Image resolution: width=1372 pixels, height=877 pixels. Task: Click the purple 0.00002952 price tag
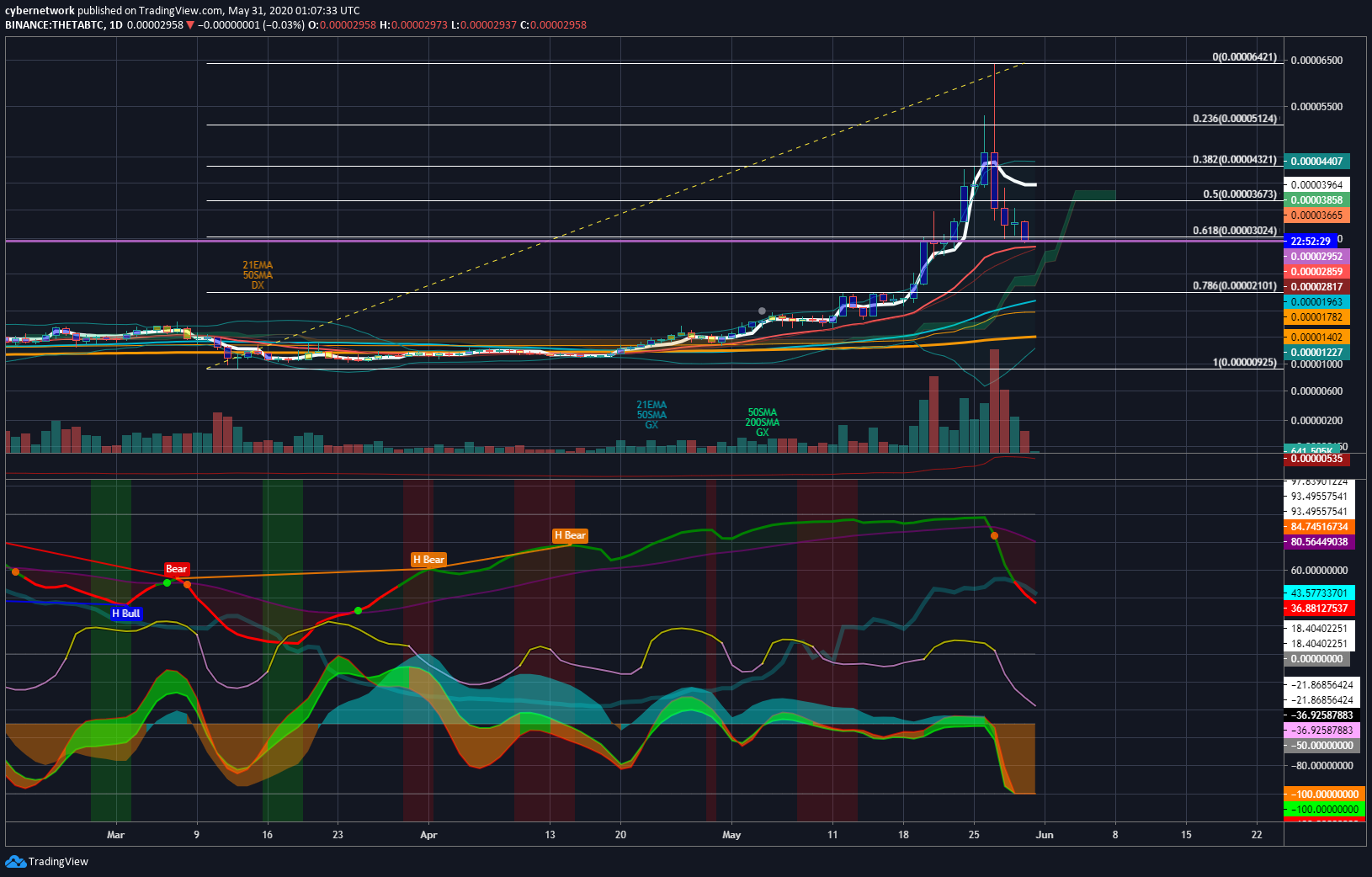(x=1316, y=257)
